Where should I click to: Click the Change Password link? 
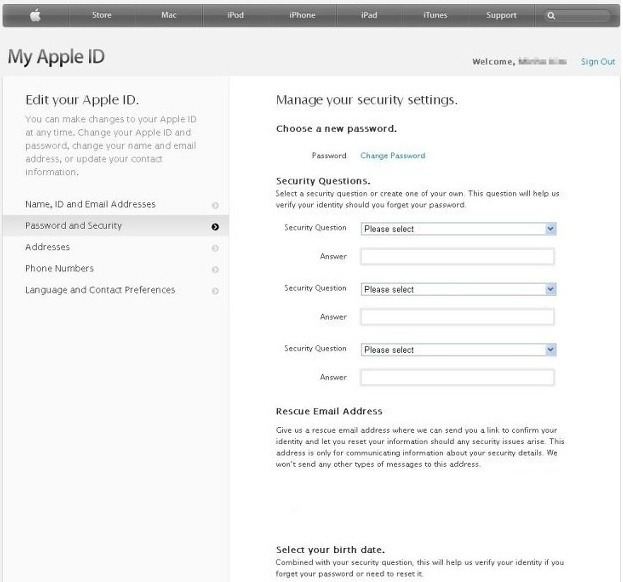click(393, 155)
